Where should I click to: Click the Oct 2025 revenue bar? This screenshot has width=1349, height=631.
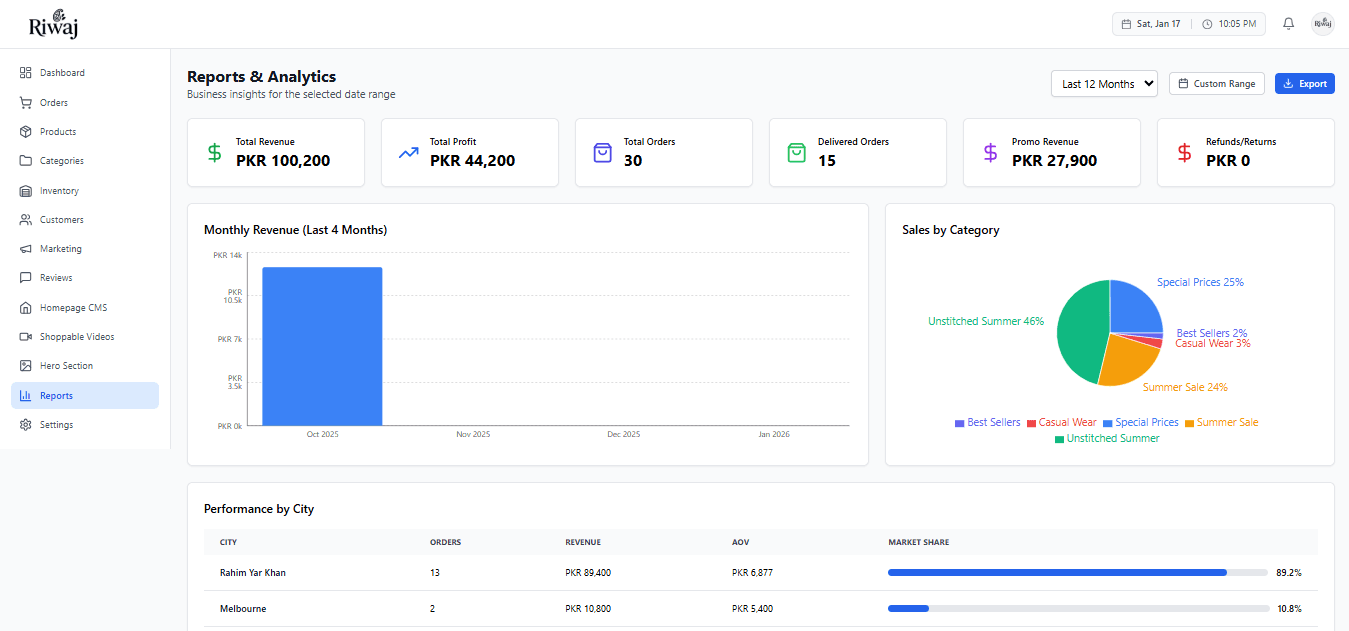[x=322, y=346]
